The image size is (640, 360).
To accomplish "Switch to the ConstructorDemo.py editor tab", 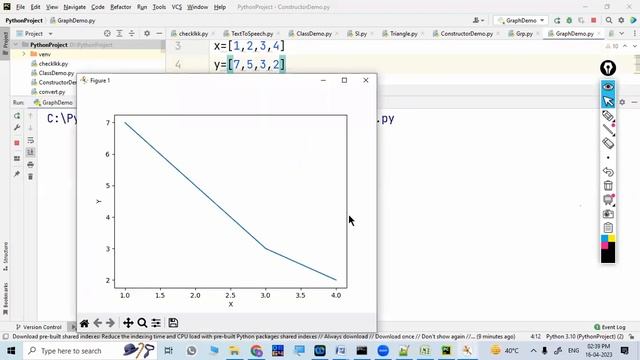I will tap(467, 33).
